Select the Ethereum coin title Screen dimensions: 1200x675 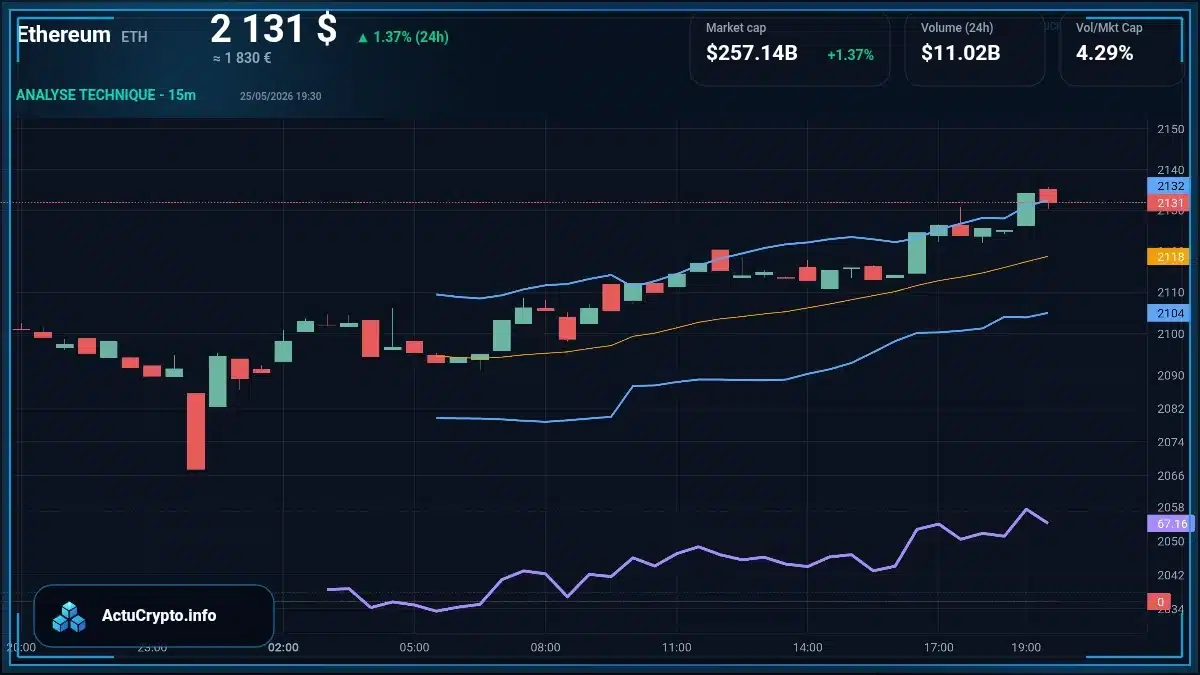[64, 34]
